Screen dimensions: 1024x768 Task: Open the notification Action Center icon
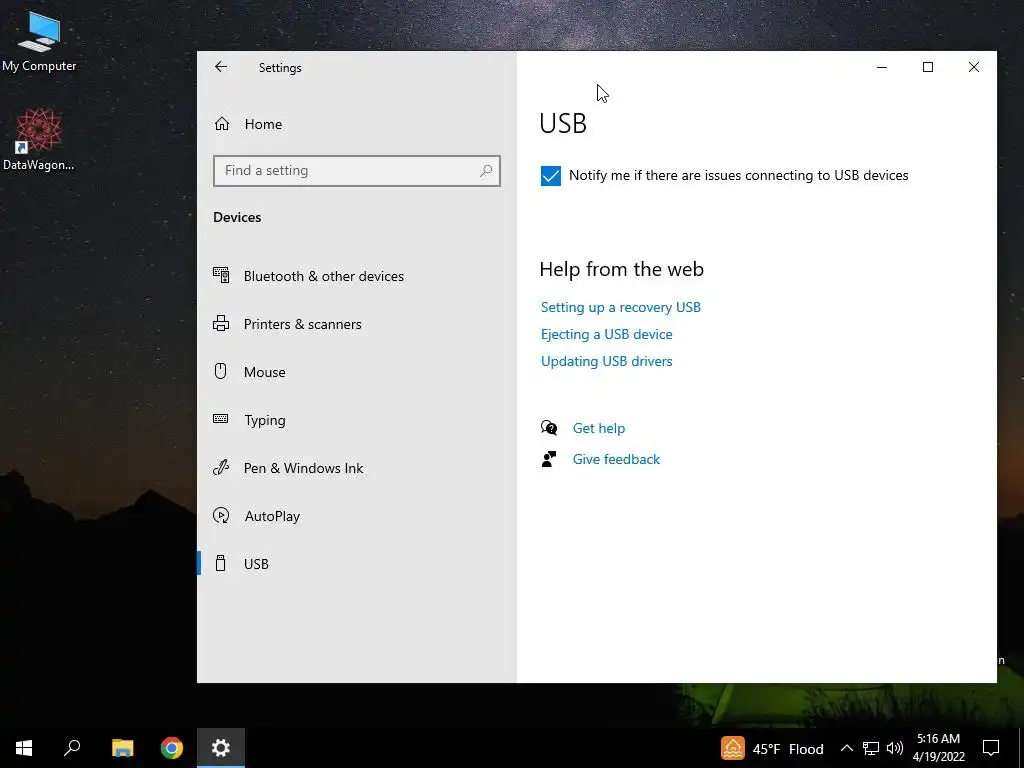(991, 748)
